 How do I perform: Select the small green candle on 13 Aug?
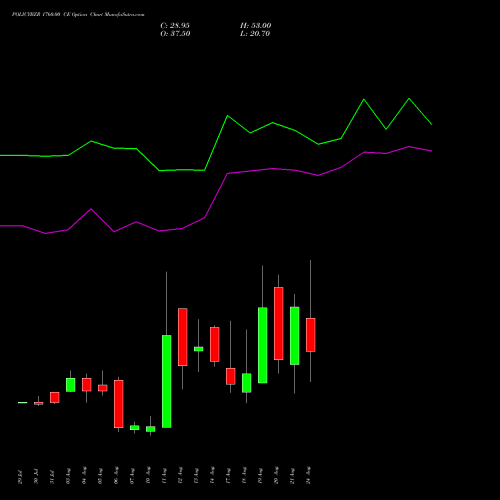(199, 349)
